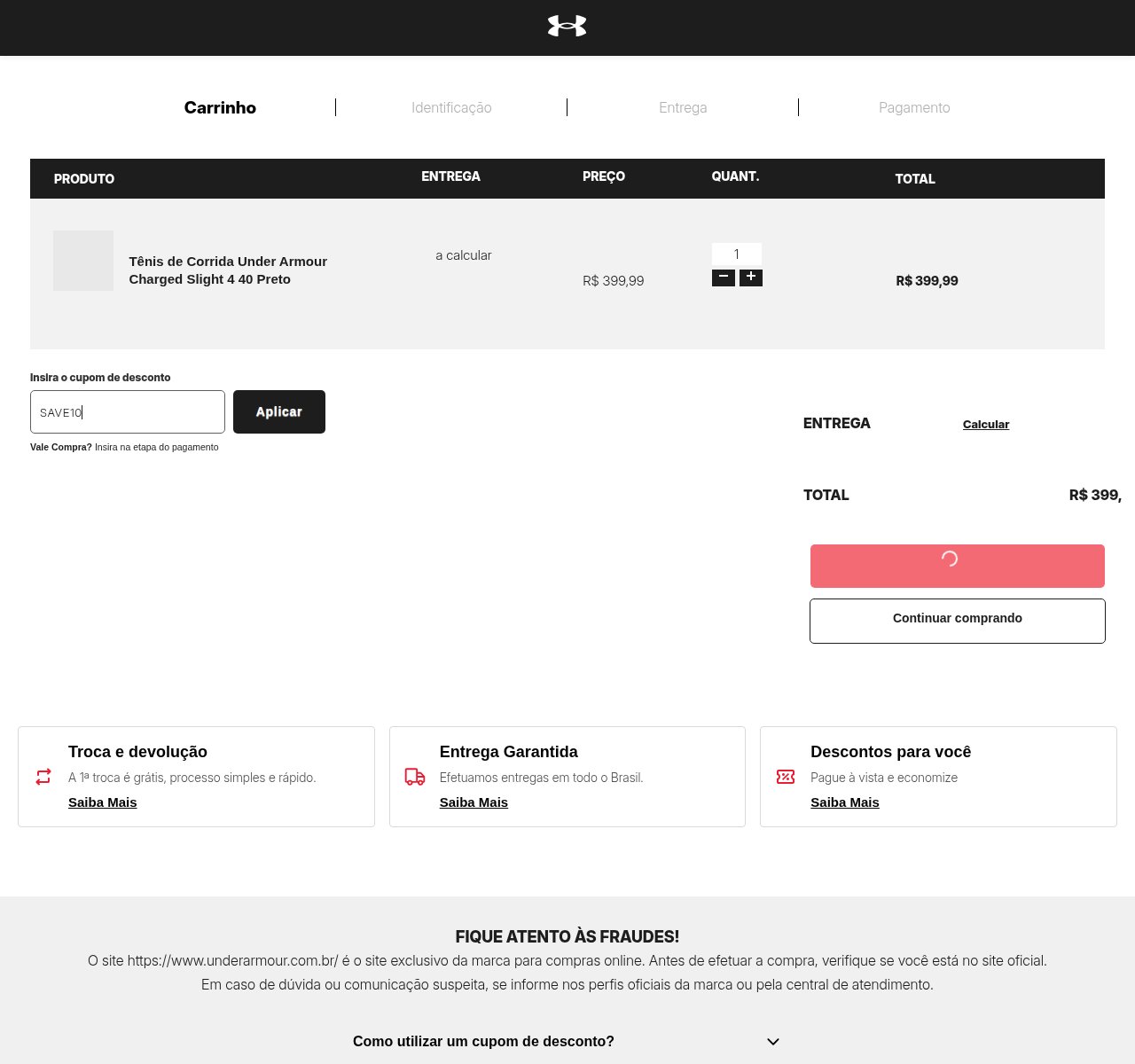This screenshot has height=1064, width=1135.
Task: Click the quantity field showing 1
Action: click(737, 254)
